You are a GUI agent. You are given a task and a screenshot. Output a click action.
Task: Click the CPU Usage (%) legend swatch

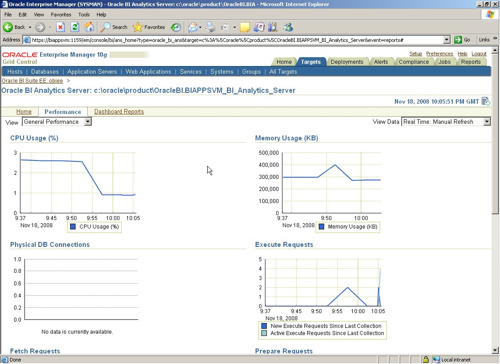tap(73, 227)
